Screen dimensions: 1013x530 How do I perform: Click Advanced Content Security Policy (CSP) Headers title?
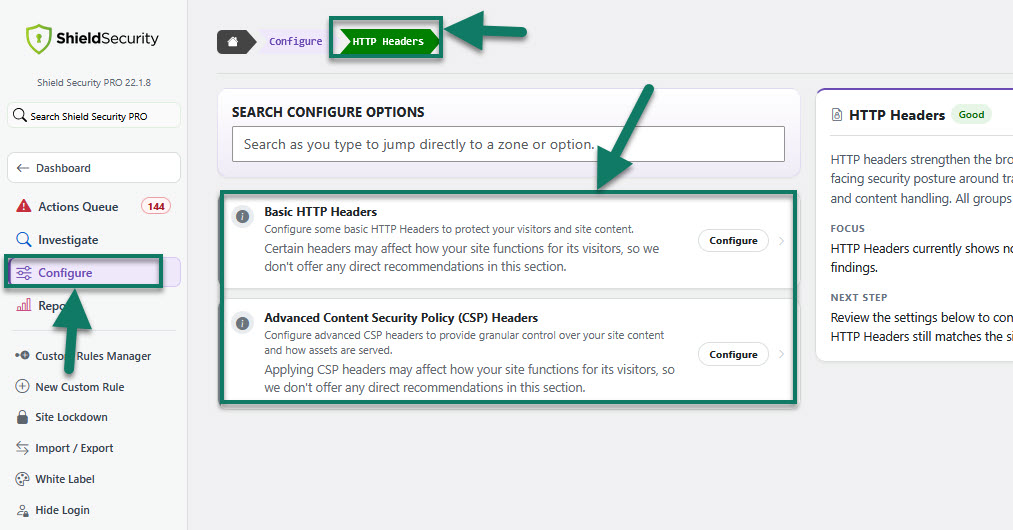pyautogui.click(x=401, y=317)
